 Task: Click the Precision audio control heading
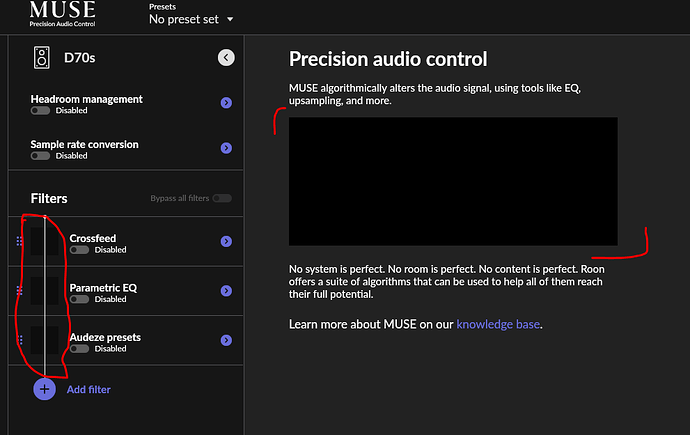(x=388, y=59)
